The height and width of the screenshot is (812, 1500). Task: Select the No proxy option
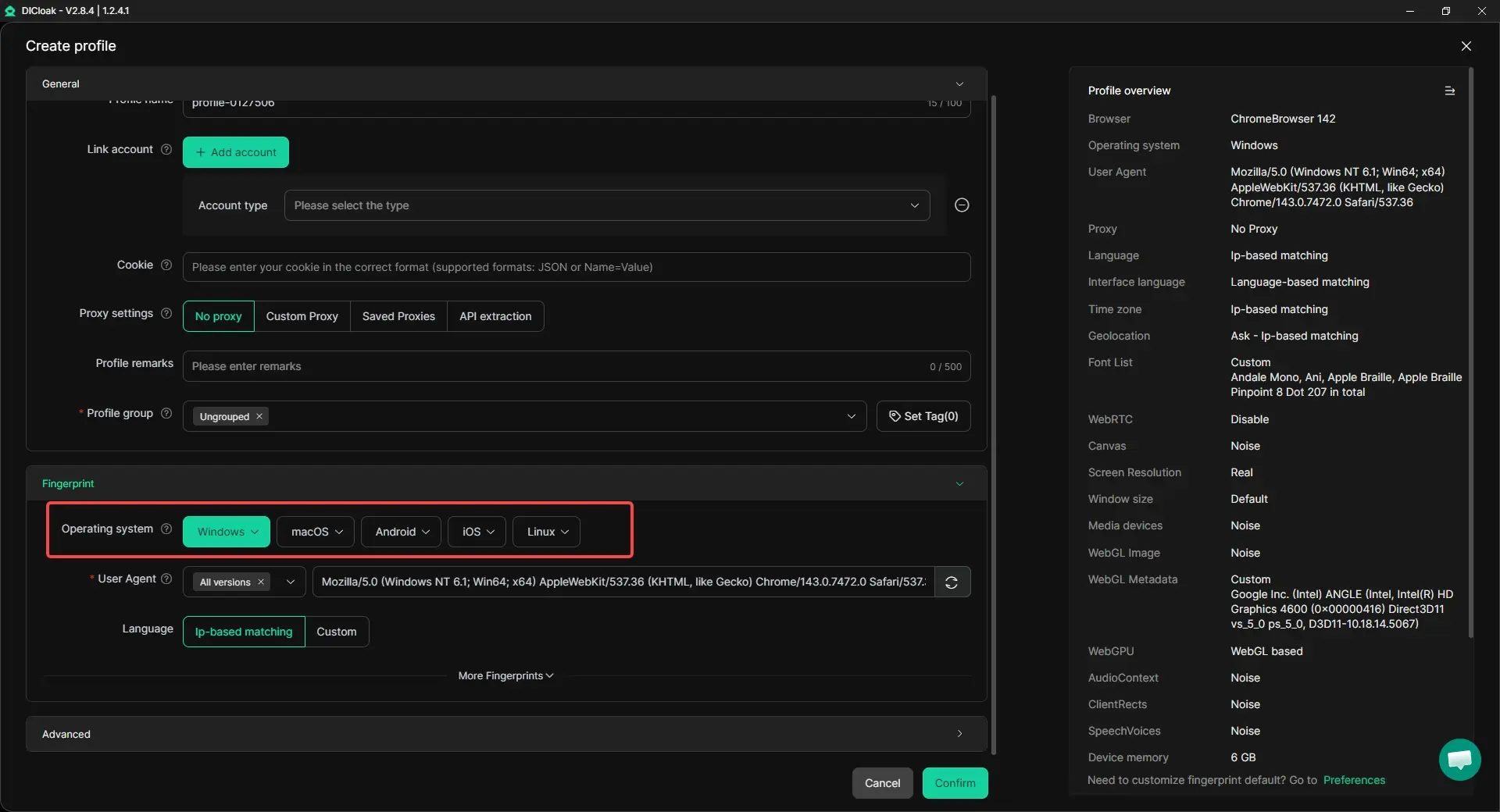click(x=218, y=317)
